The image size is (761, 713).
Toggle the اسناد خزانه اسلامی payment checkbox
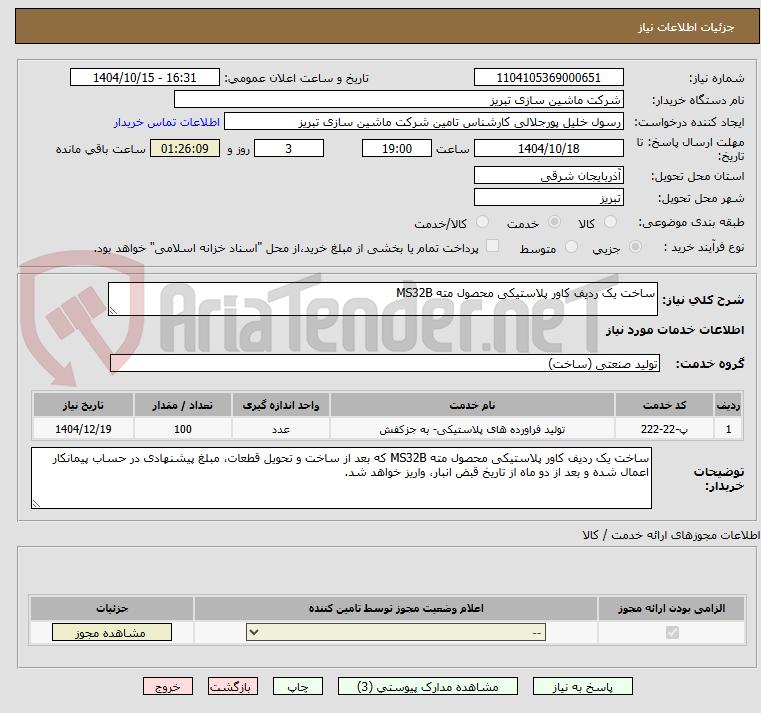(x=492, y=246)
